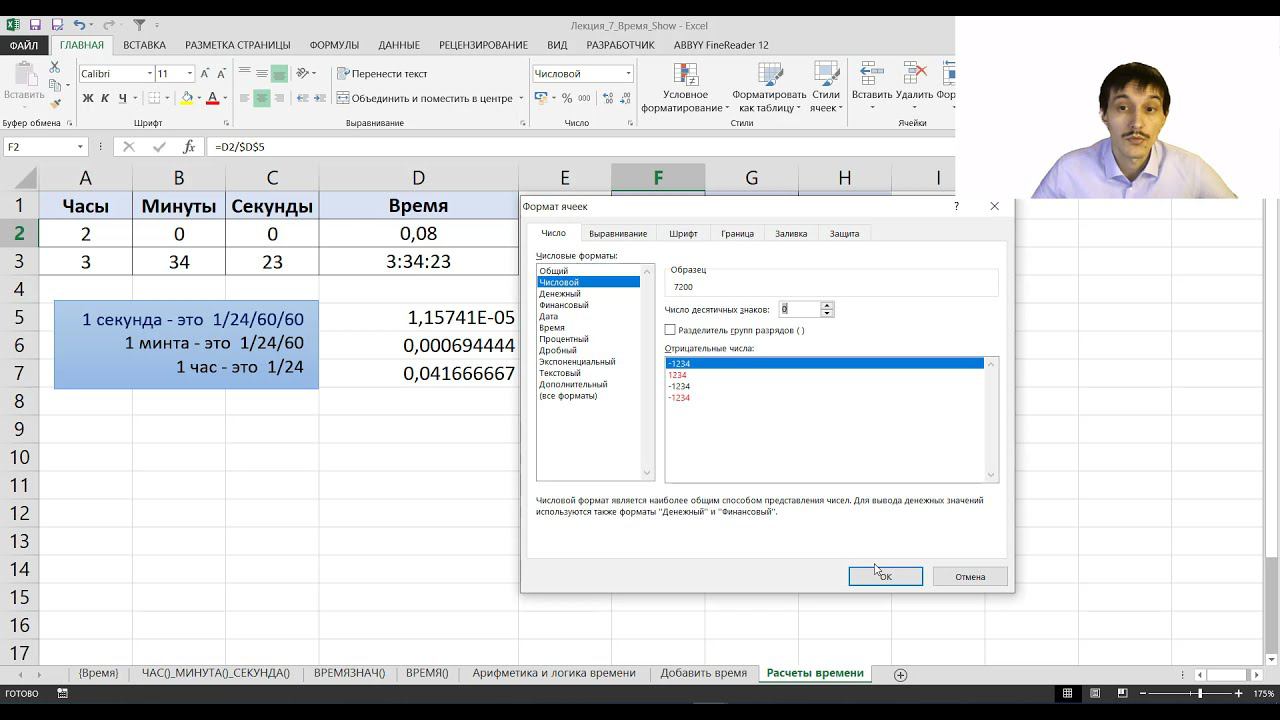Image resolution: width=1280 pixels, height=720 pixels.
Task: Open the ФОРМУЛЫ ribbon tab
Action: tap(334, 45)
